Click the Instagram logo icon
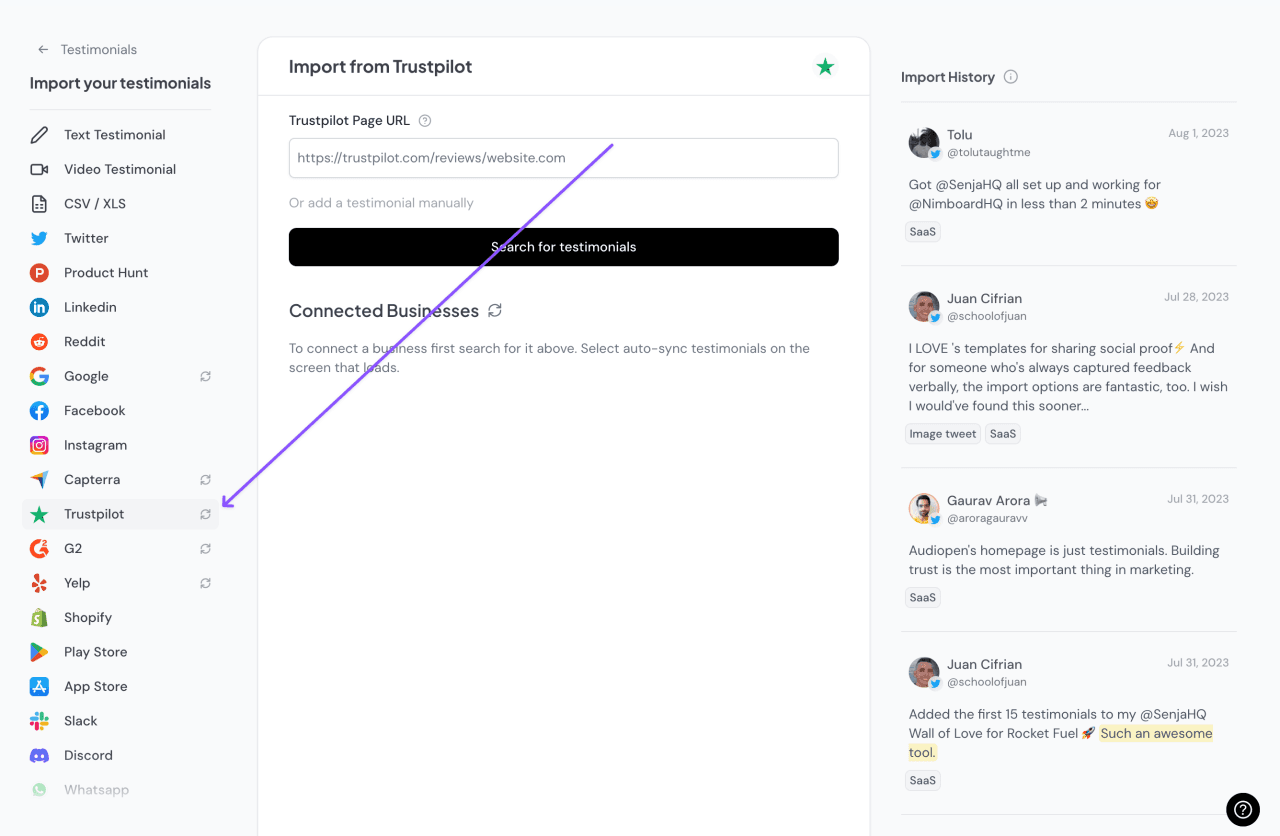1280x836 pixels. click(x=39, y=445)
